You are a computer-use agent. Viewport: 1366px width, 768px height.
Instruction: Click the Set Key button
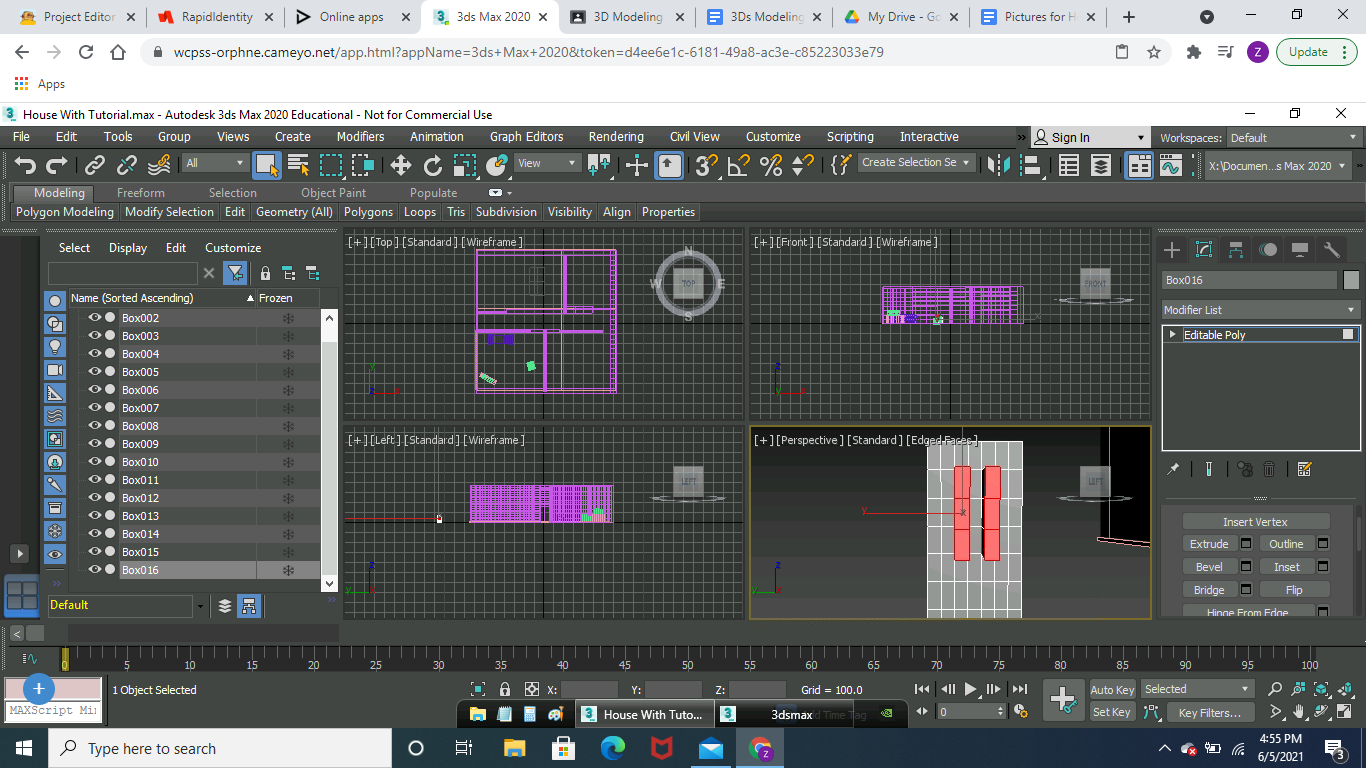tap(1112, 712)
